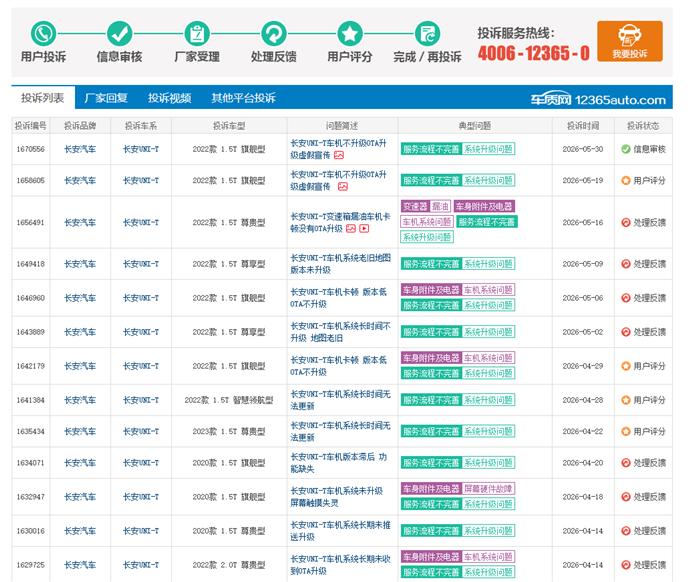Open complaint link 长安UNI-T车机系统老旧地图版本未升级
Viewport: 700px width, 582px height.
(341, 264)
